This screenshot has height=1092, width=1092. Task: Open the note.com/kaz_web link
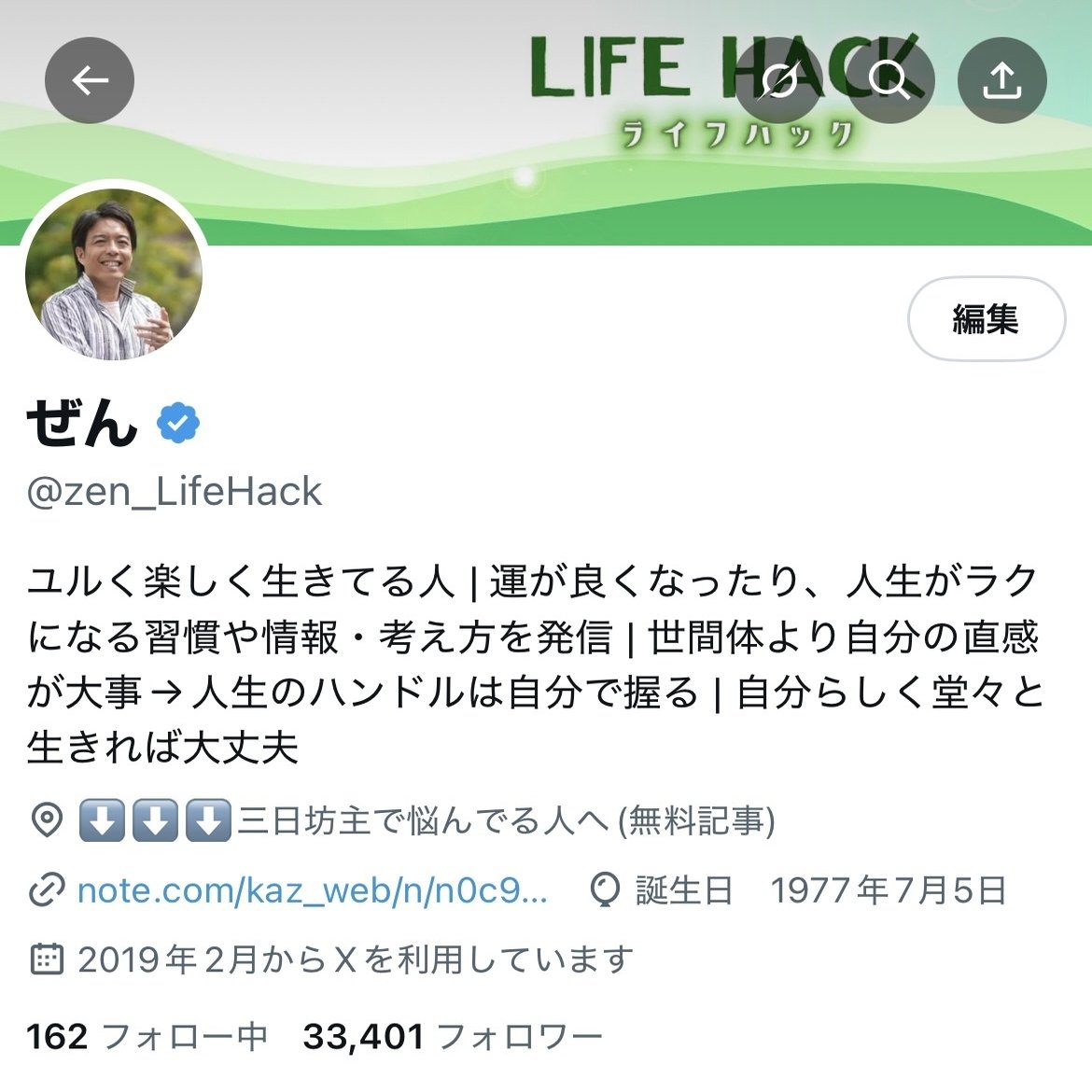(312, 890)
